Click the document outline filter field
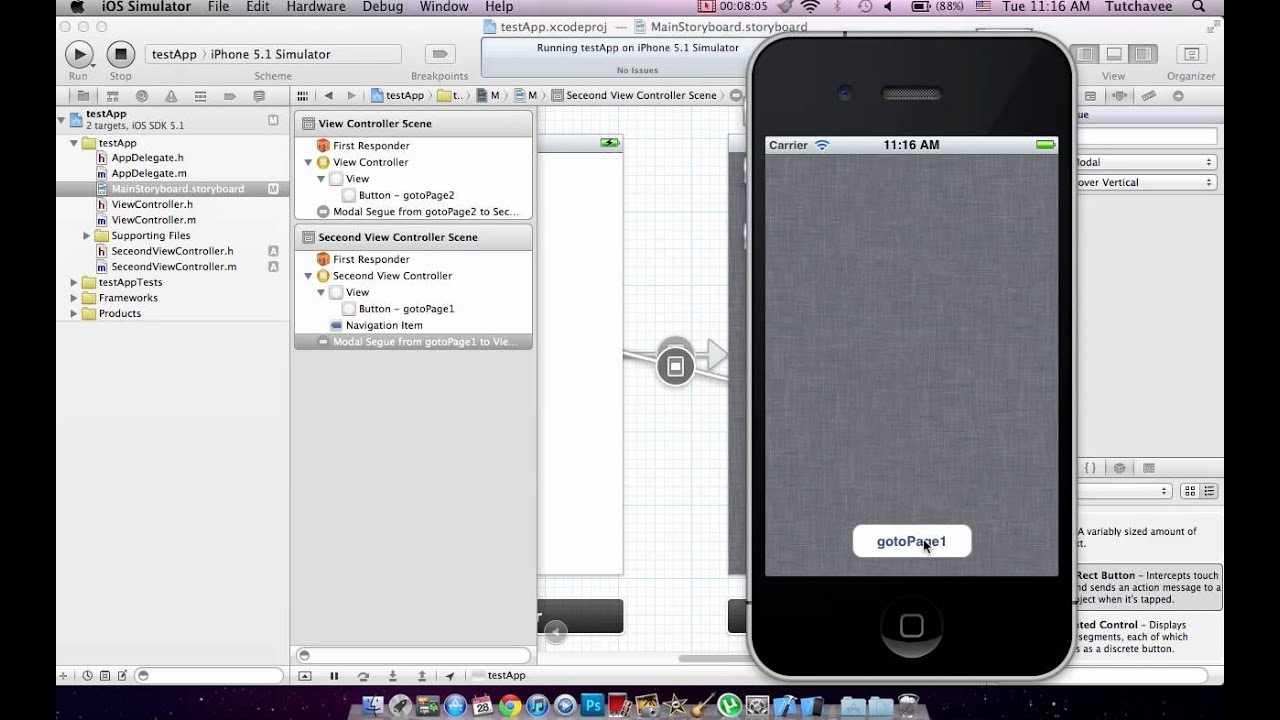The width and height of the screenshot is (1280, 720). coord(413,655)
